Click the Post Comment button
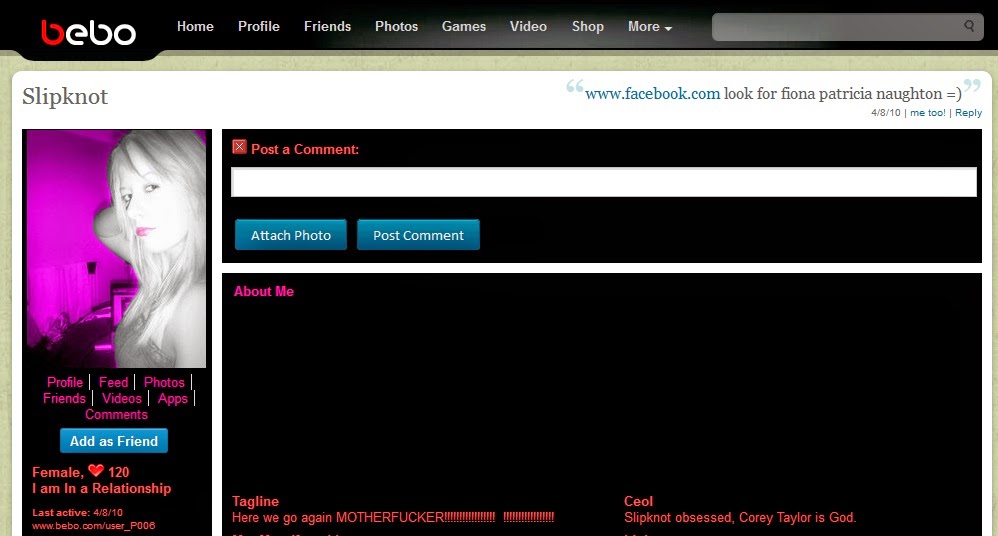 point(418,235)
